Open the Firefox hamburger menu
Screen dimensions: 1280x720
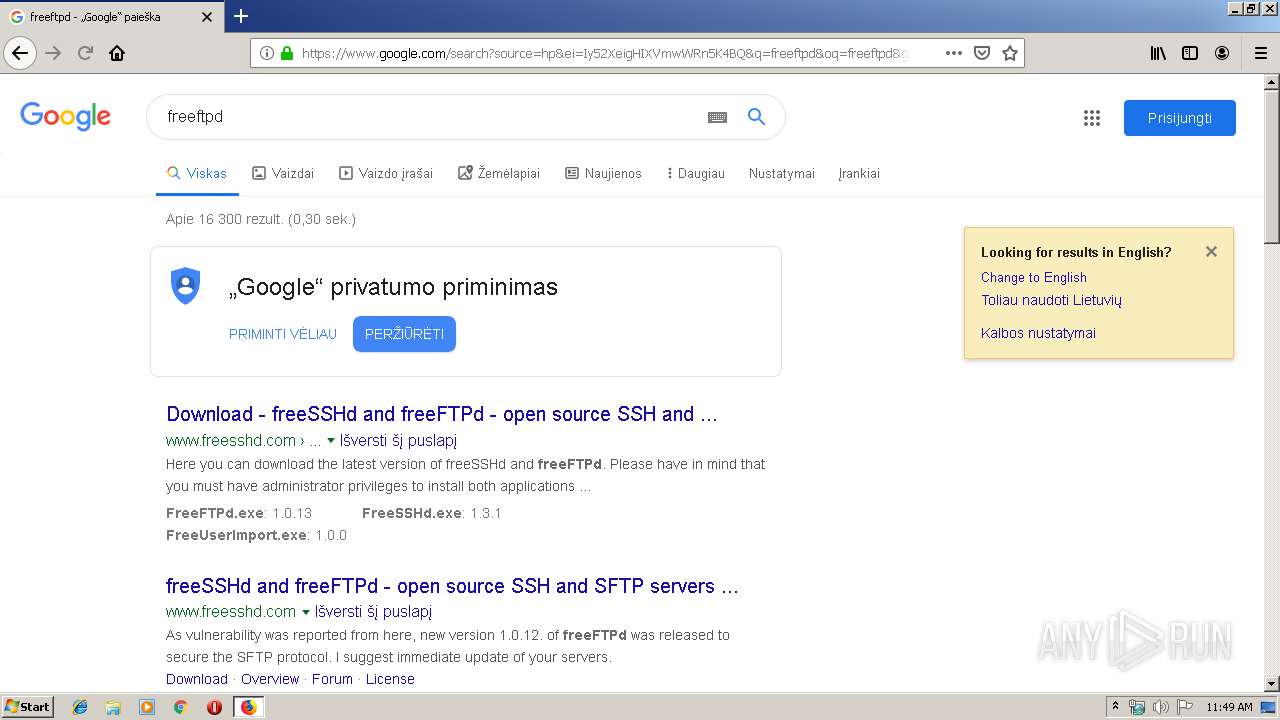coord(1260,53)
